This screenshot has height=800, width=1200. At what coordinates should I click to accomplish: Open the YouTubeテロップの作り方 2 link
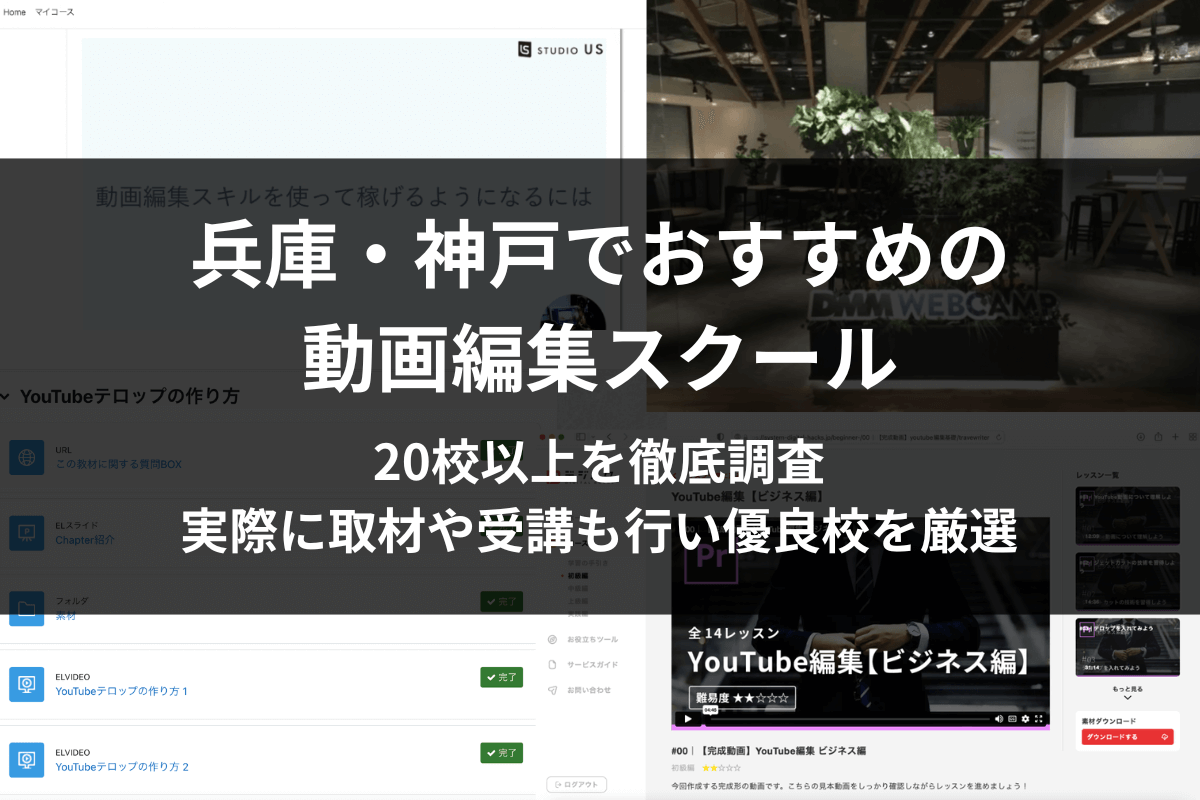(122, 767)
